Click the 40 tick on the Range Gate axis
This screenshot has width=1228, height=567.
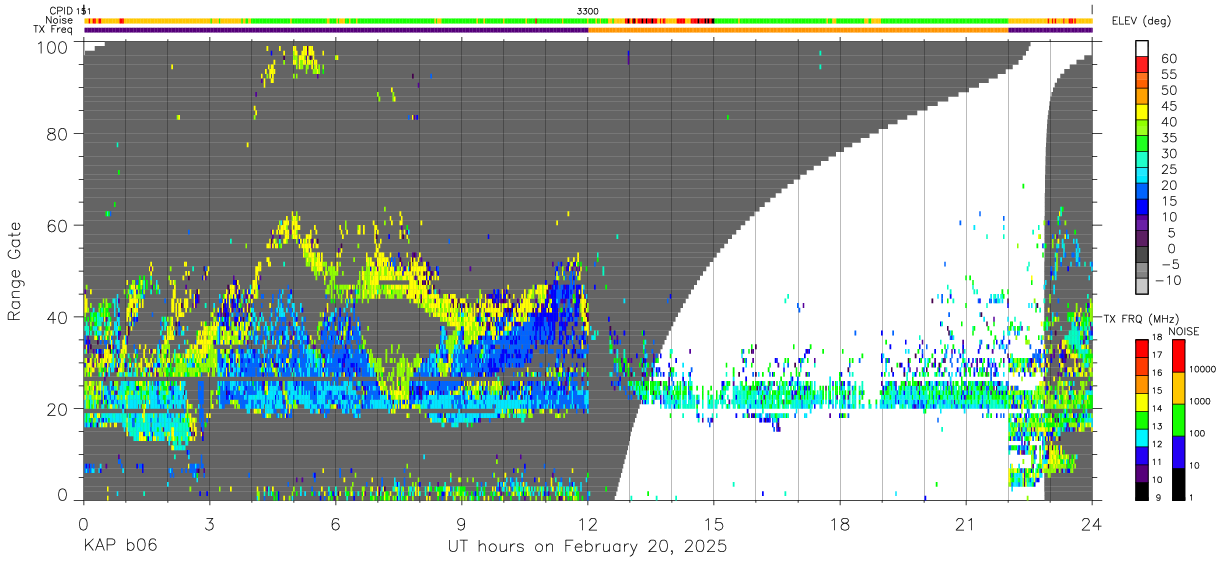[59, 317]
